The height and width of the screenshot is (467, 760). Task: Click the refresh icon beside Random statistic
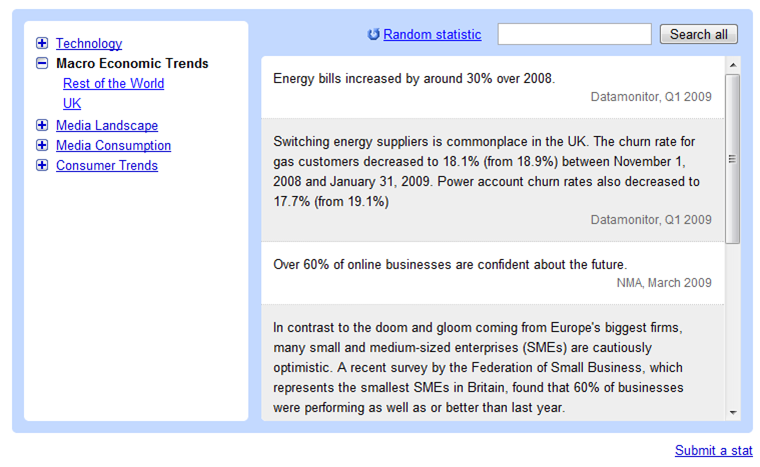(x=374, y=35)
